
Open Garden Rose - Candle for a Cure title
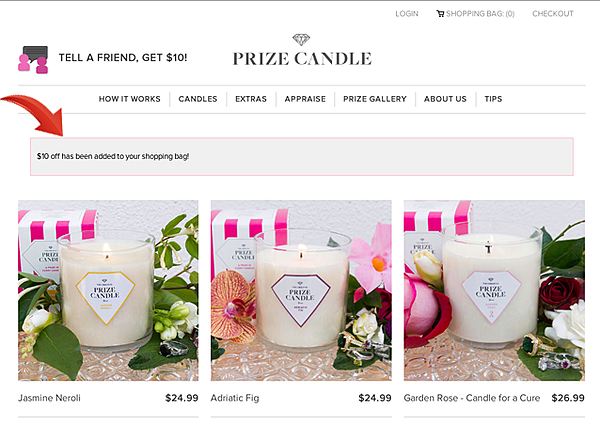coord(472,398)
